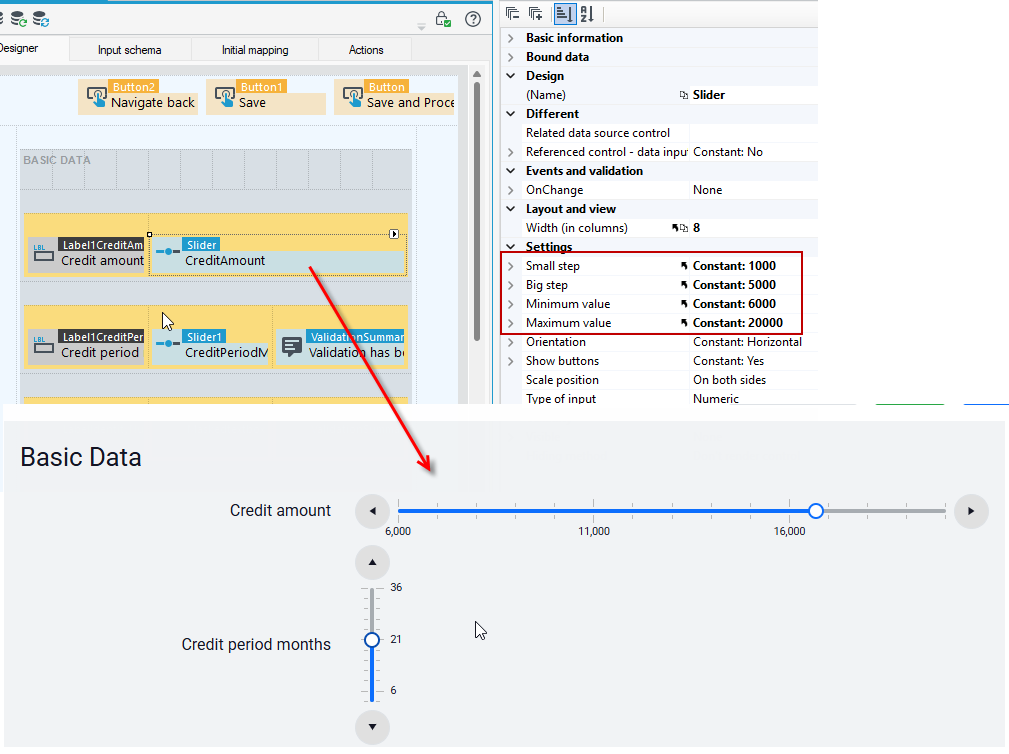Click the padlock with green check icon

[443, 19]
